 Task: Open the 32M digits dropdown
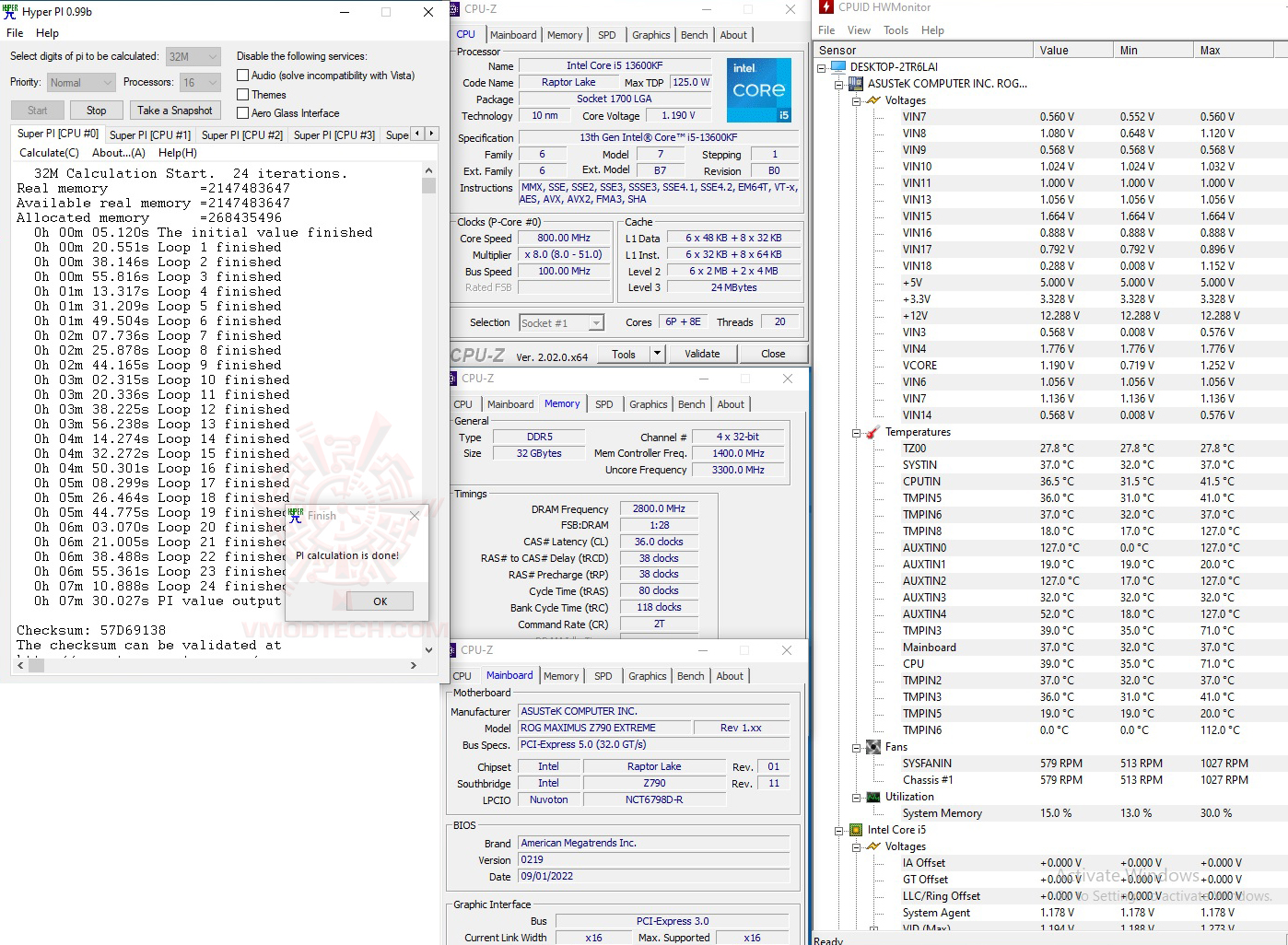193,56
